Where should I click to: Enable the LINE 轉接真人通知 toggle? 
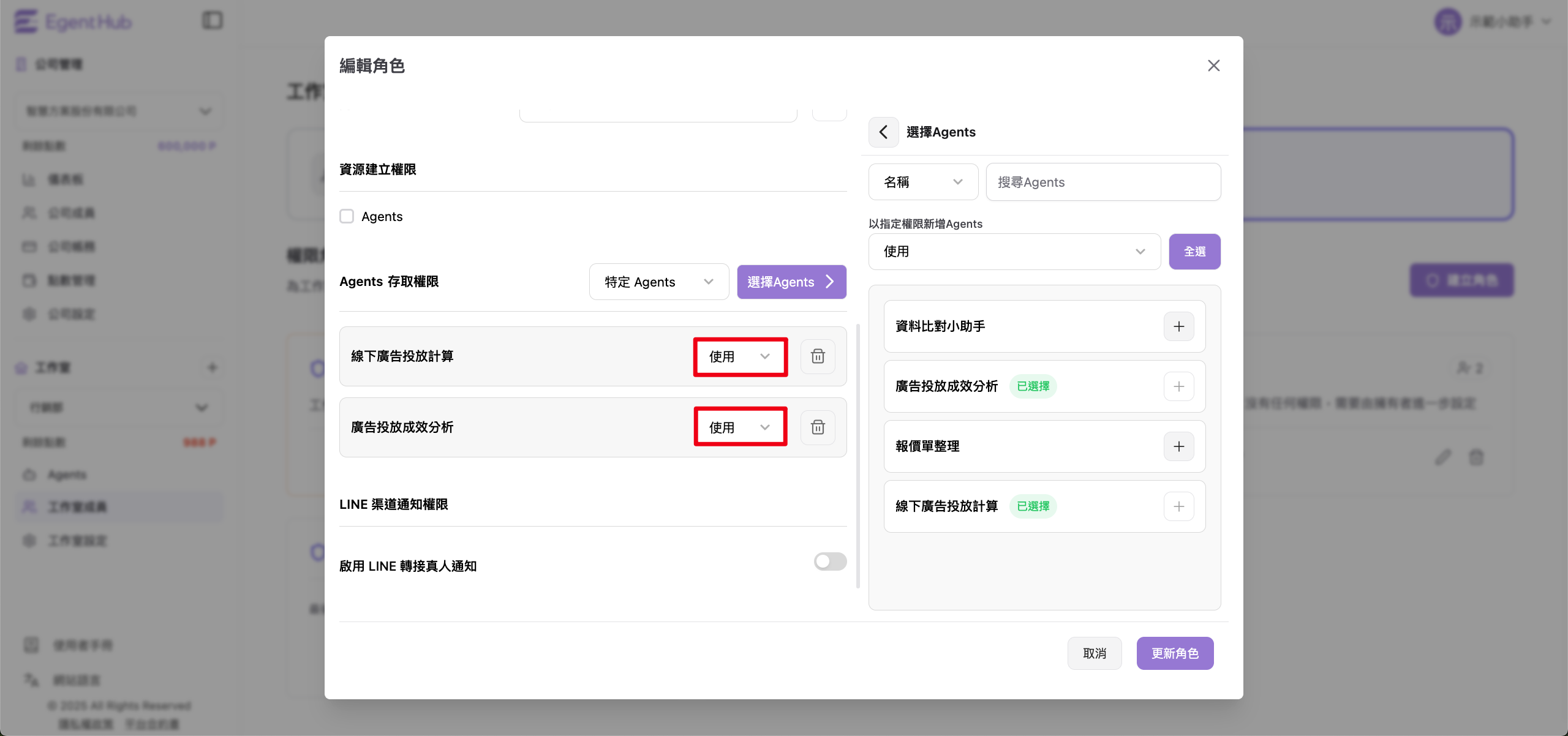830,561
